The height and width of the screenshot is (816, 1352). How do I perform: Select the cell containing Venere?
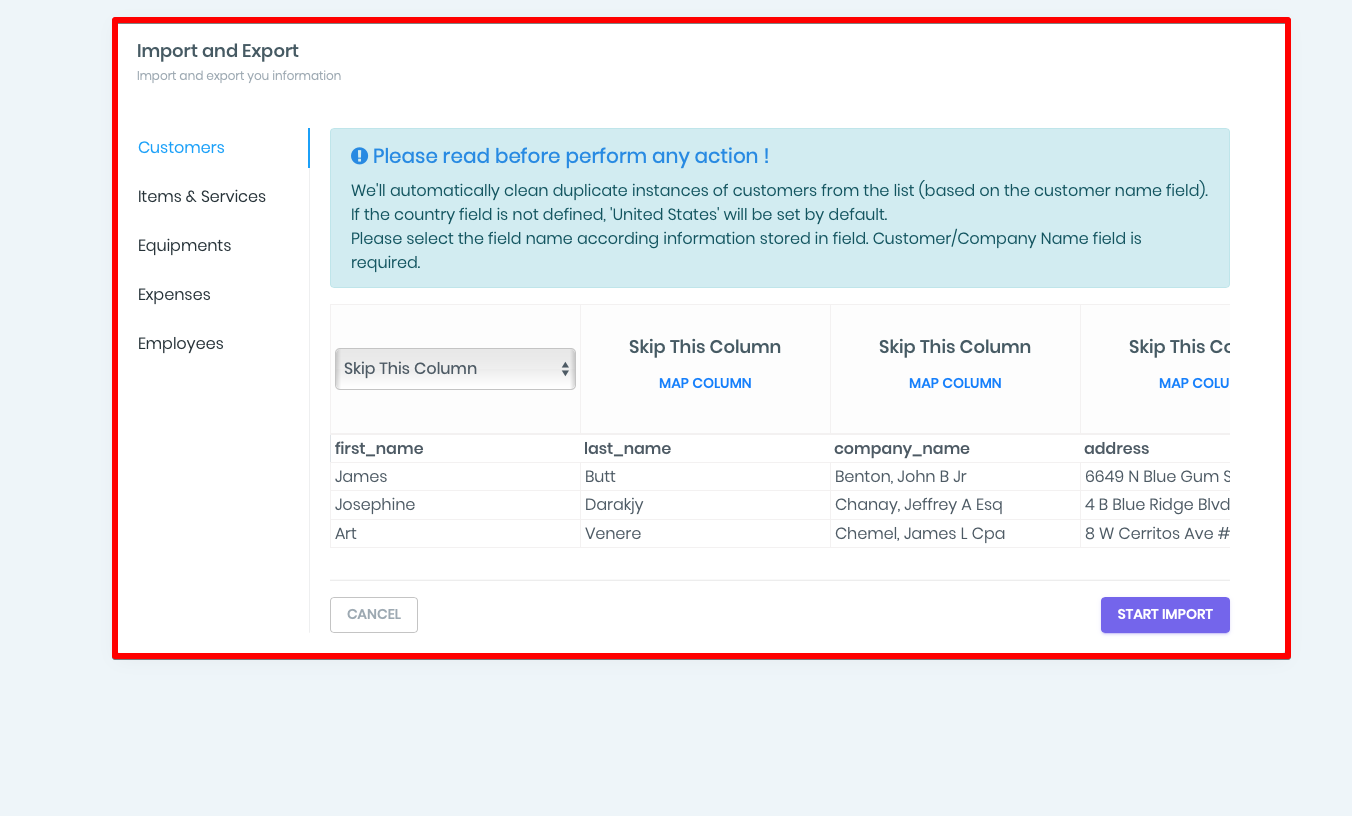705,534
